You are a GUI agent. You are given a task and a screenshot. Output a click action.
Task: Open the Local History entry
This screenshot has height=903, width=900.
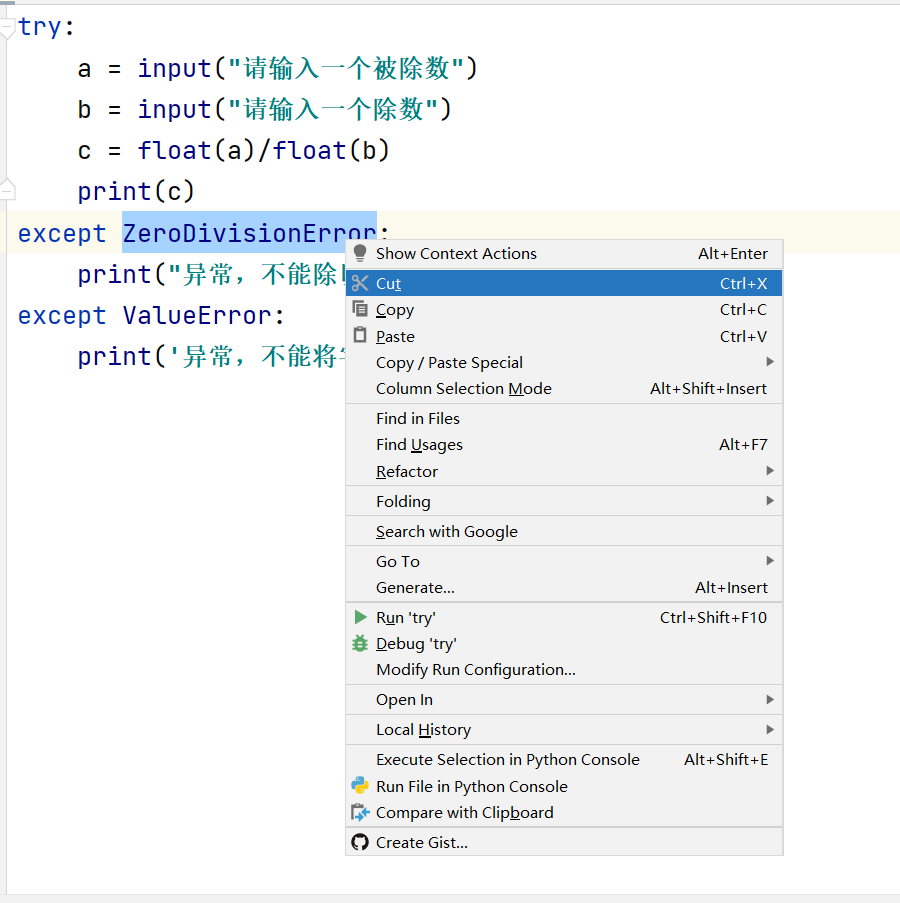tap(564, 730)
